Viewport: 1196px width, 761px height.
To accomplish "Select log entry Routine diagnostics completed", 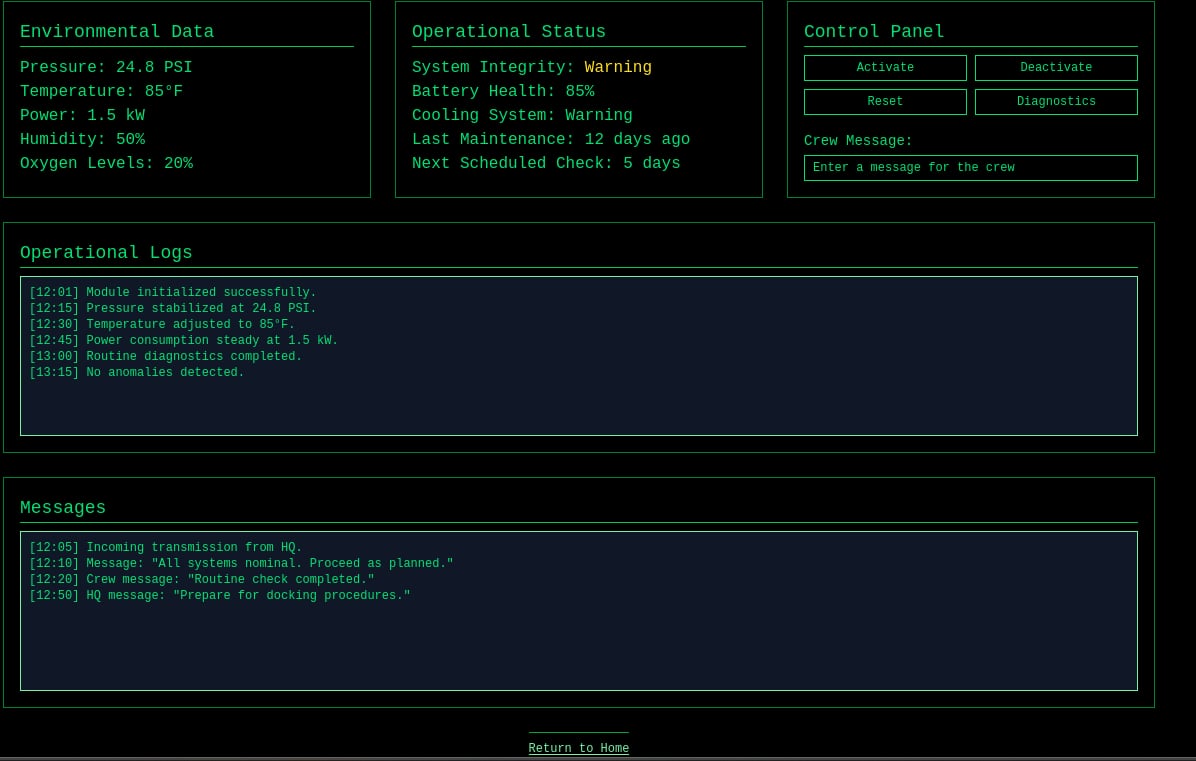I will click(166, 357).
